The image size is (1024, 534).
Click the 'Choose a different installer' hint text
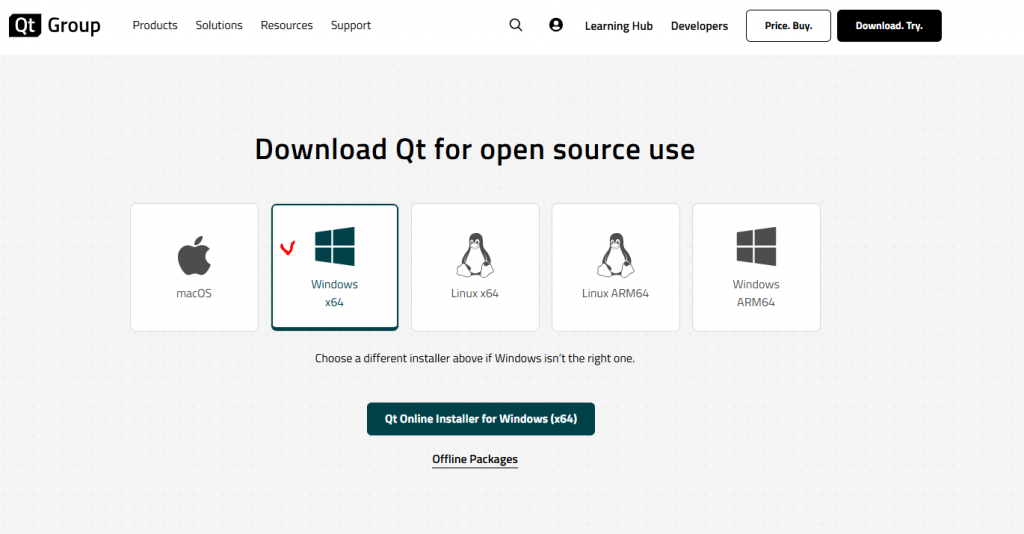[x=475, y=358]
